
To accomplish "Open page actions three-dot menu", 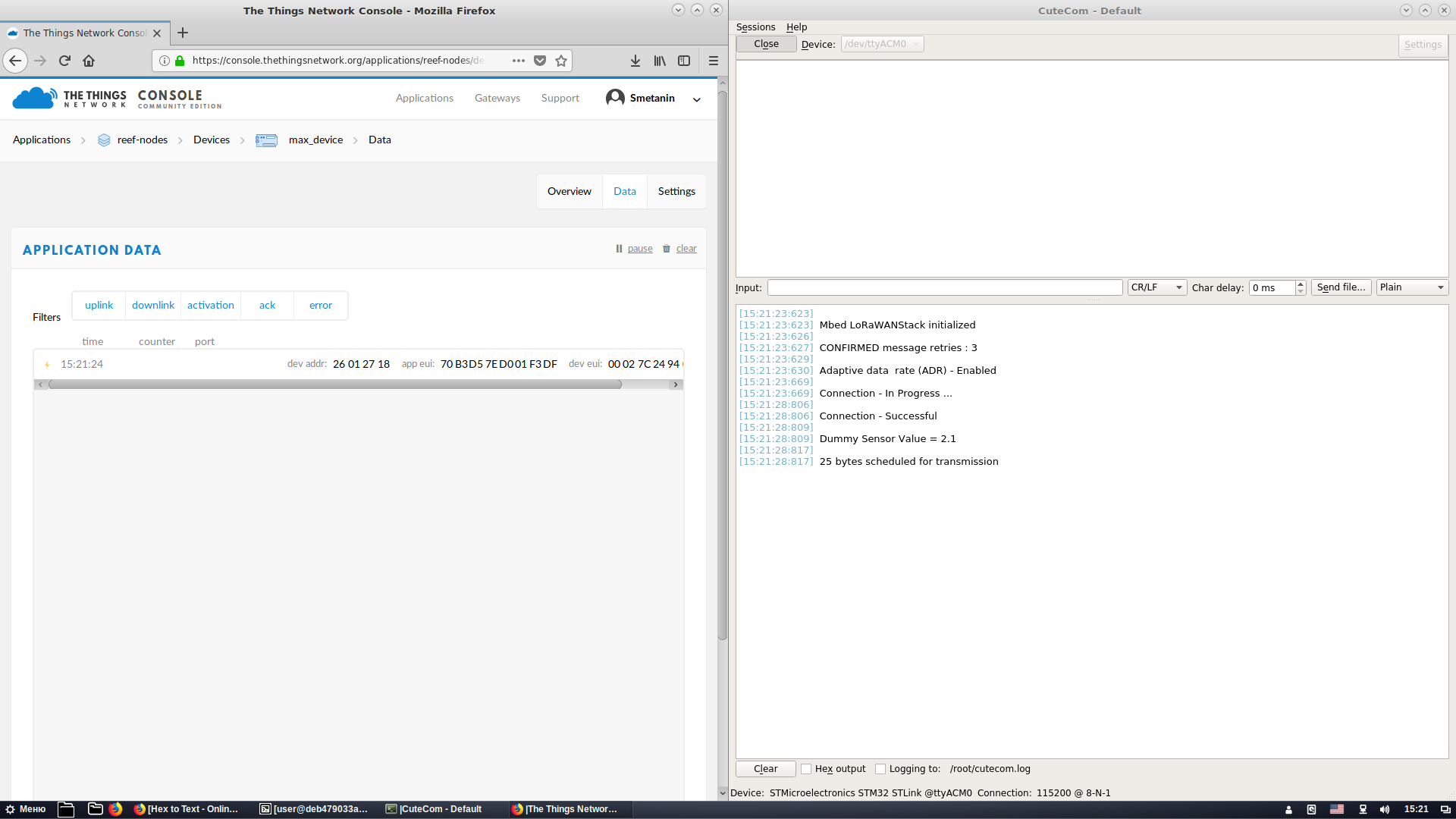I will [519, 61].
